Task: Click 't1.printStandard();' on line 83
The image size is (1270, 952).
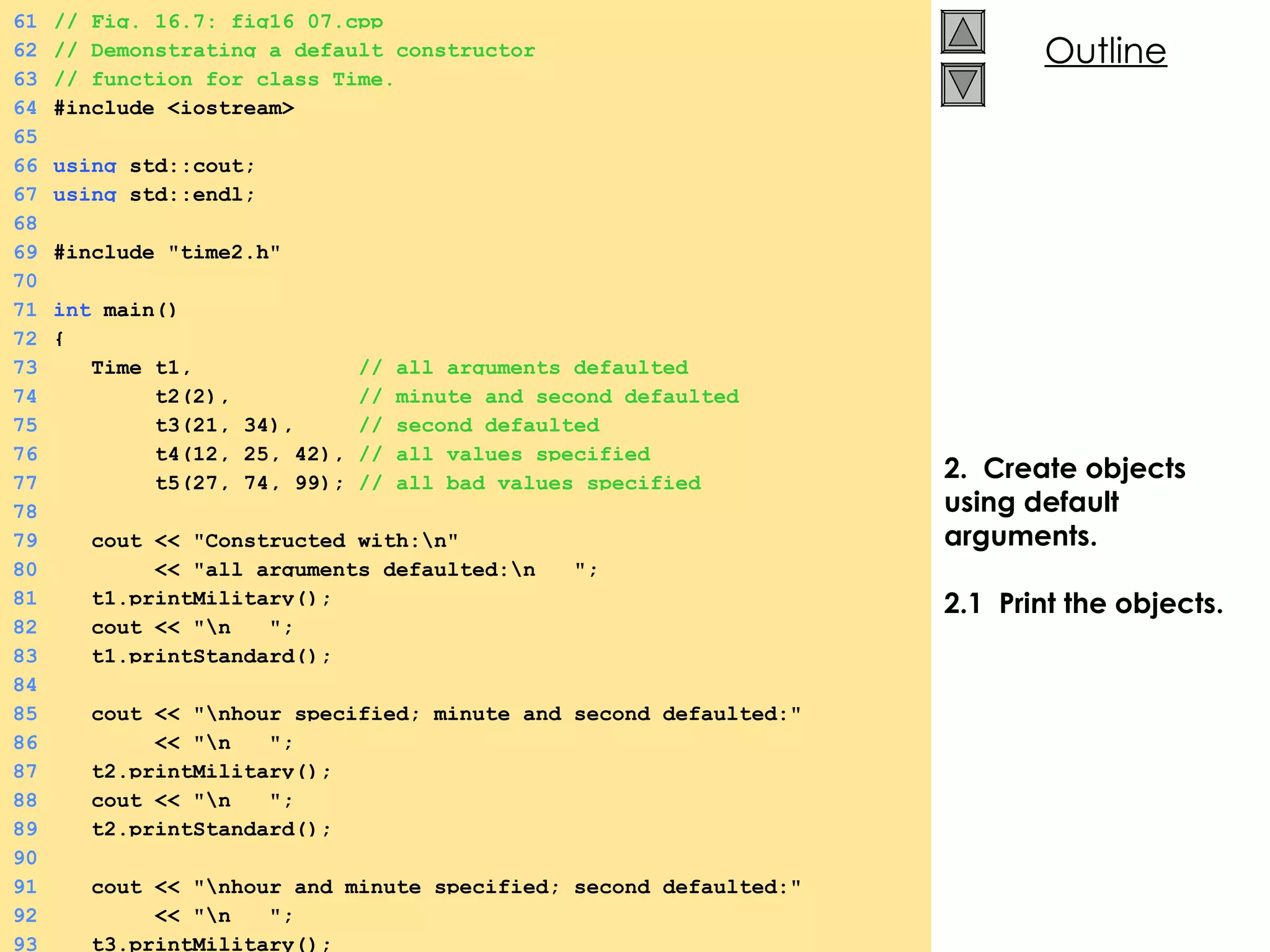Action: coord(211,656)
